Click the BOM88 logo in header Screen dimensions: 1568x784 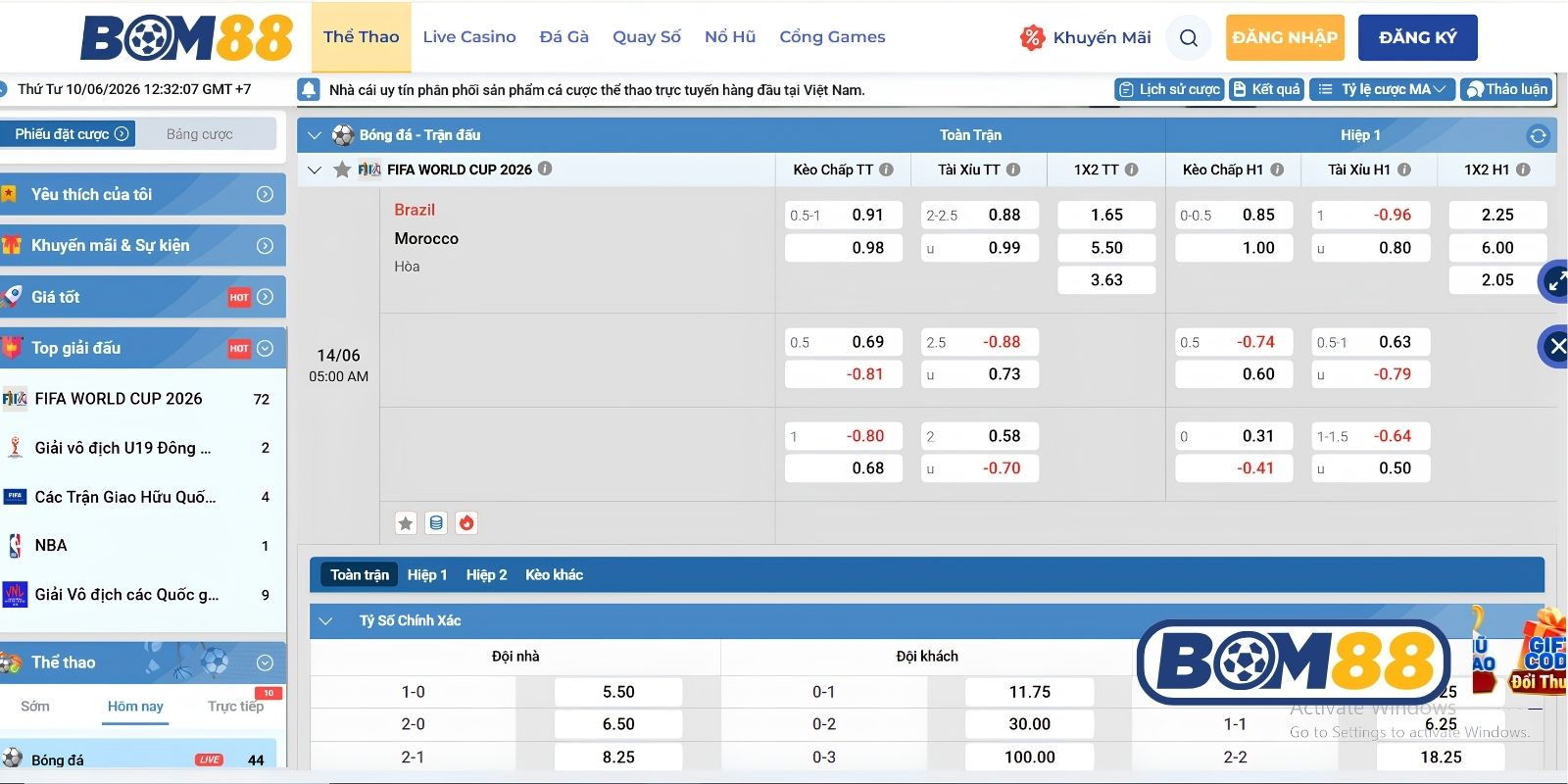tap(186, 38)
